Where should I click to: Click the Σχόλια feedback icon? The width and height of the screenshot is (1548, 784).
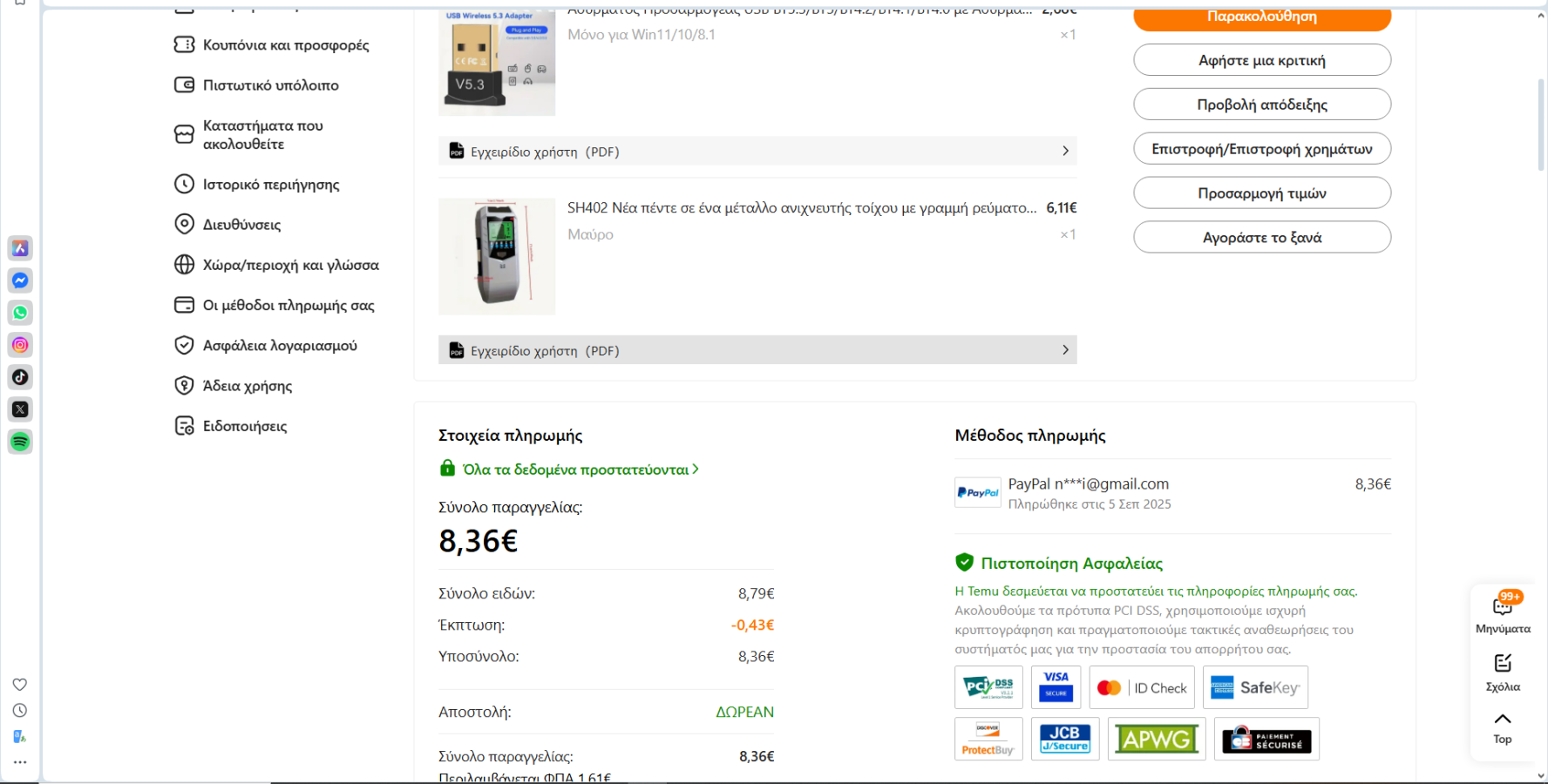pos(1503,671)
